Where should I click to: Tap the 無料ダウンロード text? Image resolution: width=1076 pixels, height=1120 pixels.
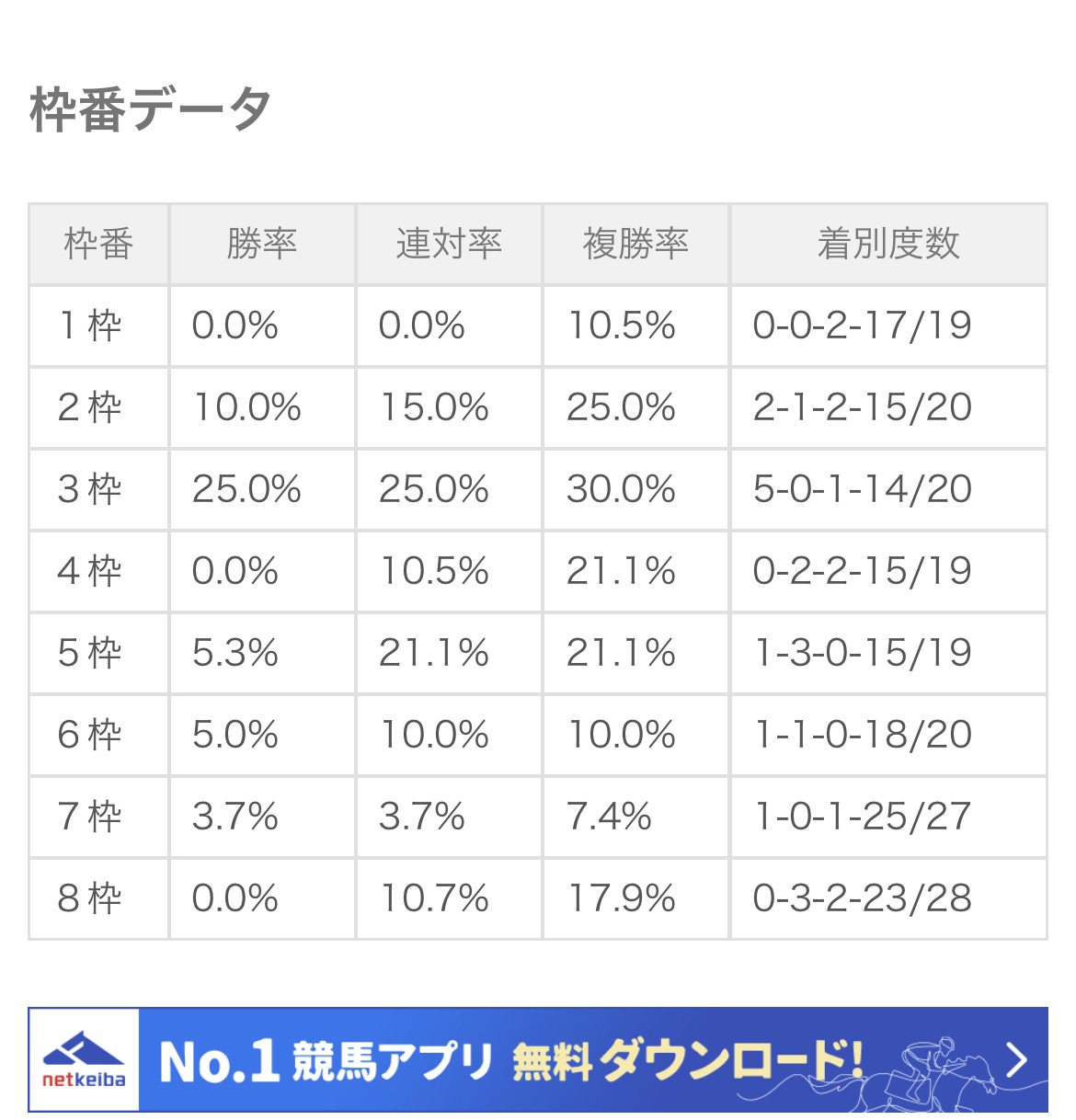click(x=687, y=1060)
